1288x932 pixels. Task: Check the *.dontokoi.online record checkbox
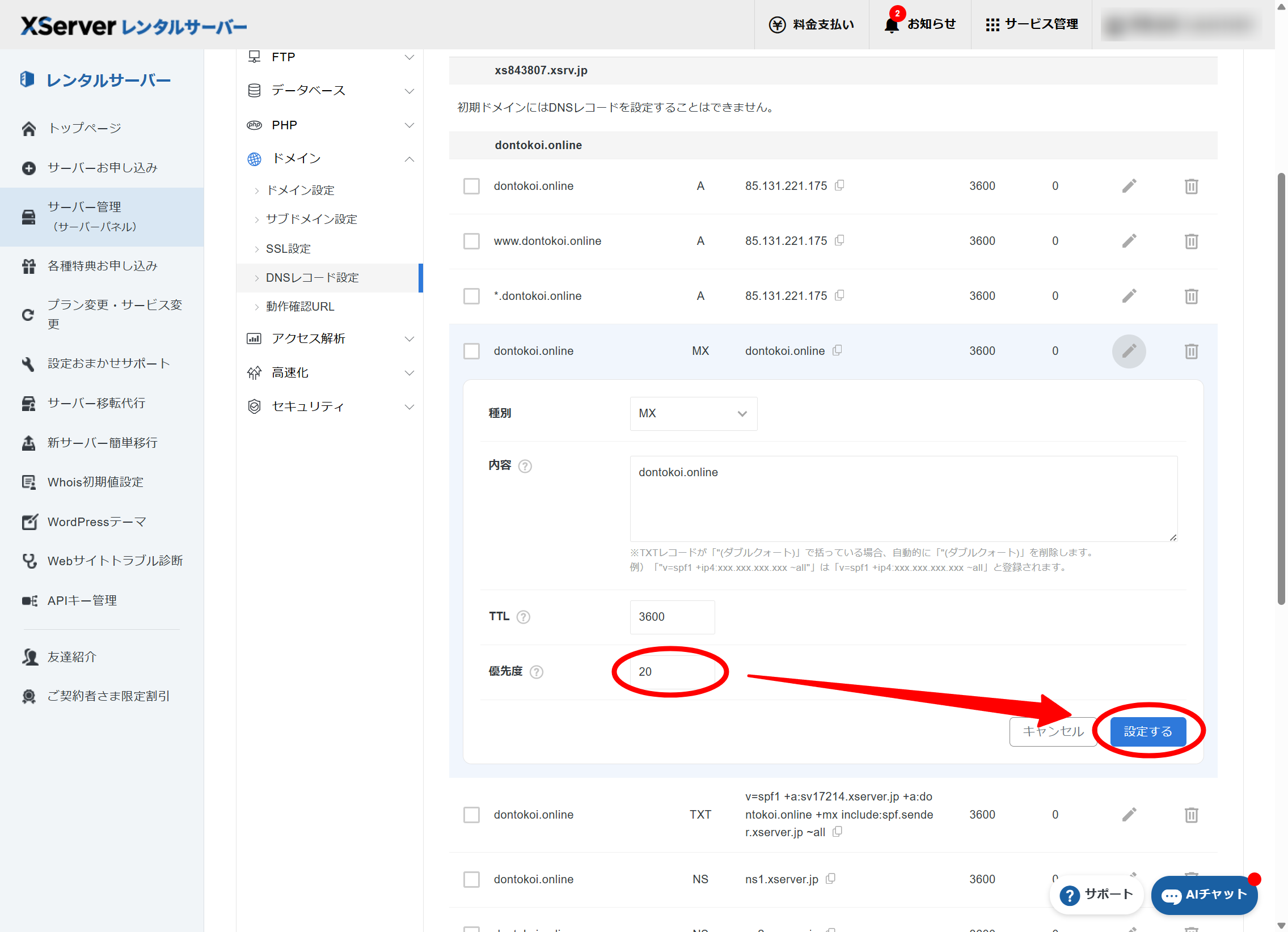[471, 296]
